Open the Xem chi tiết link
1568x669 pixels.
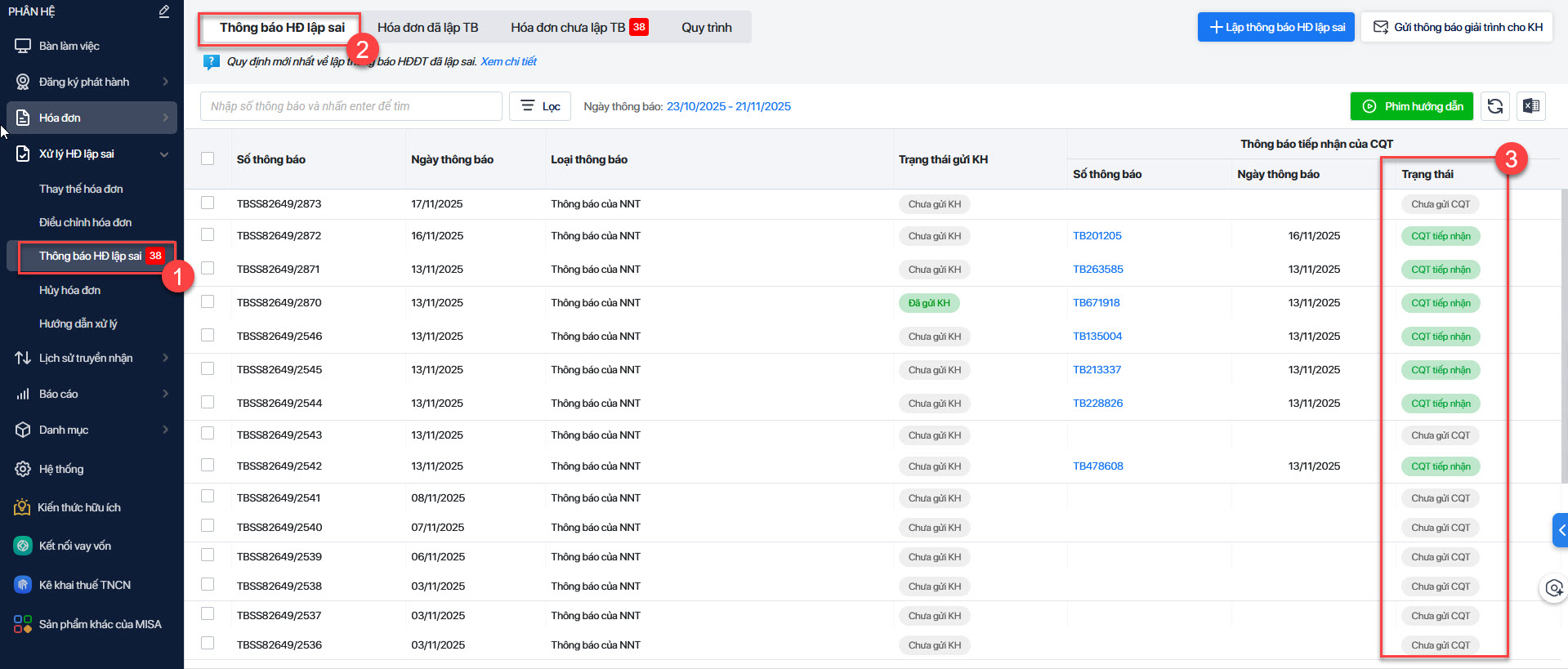coord(508,61)
